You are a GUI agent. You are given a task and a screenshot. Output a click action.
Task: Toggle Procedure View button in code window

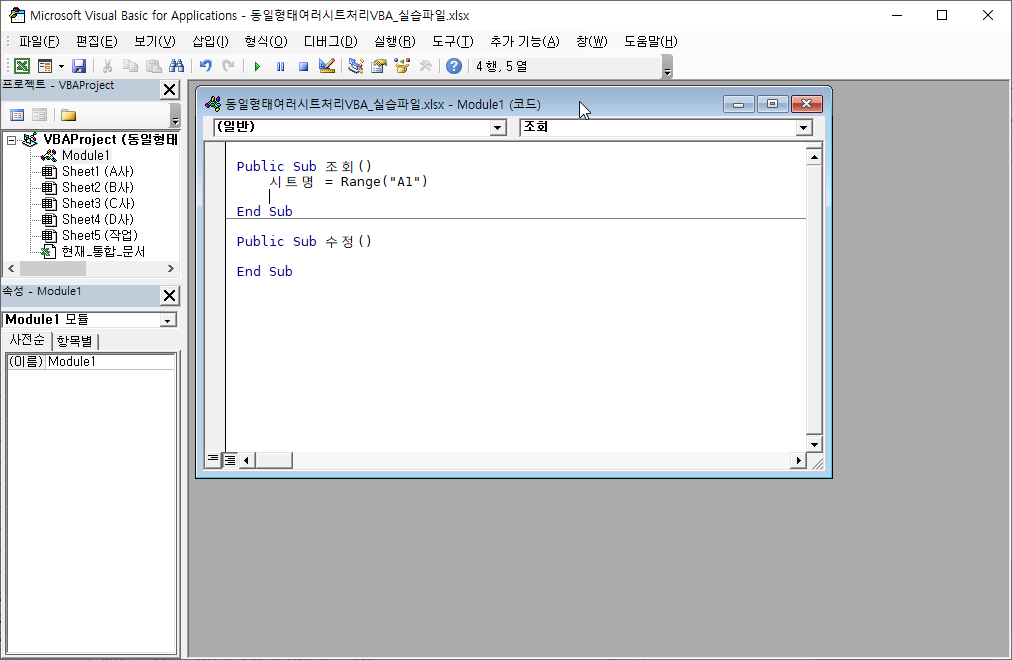tap(213, 459)
